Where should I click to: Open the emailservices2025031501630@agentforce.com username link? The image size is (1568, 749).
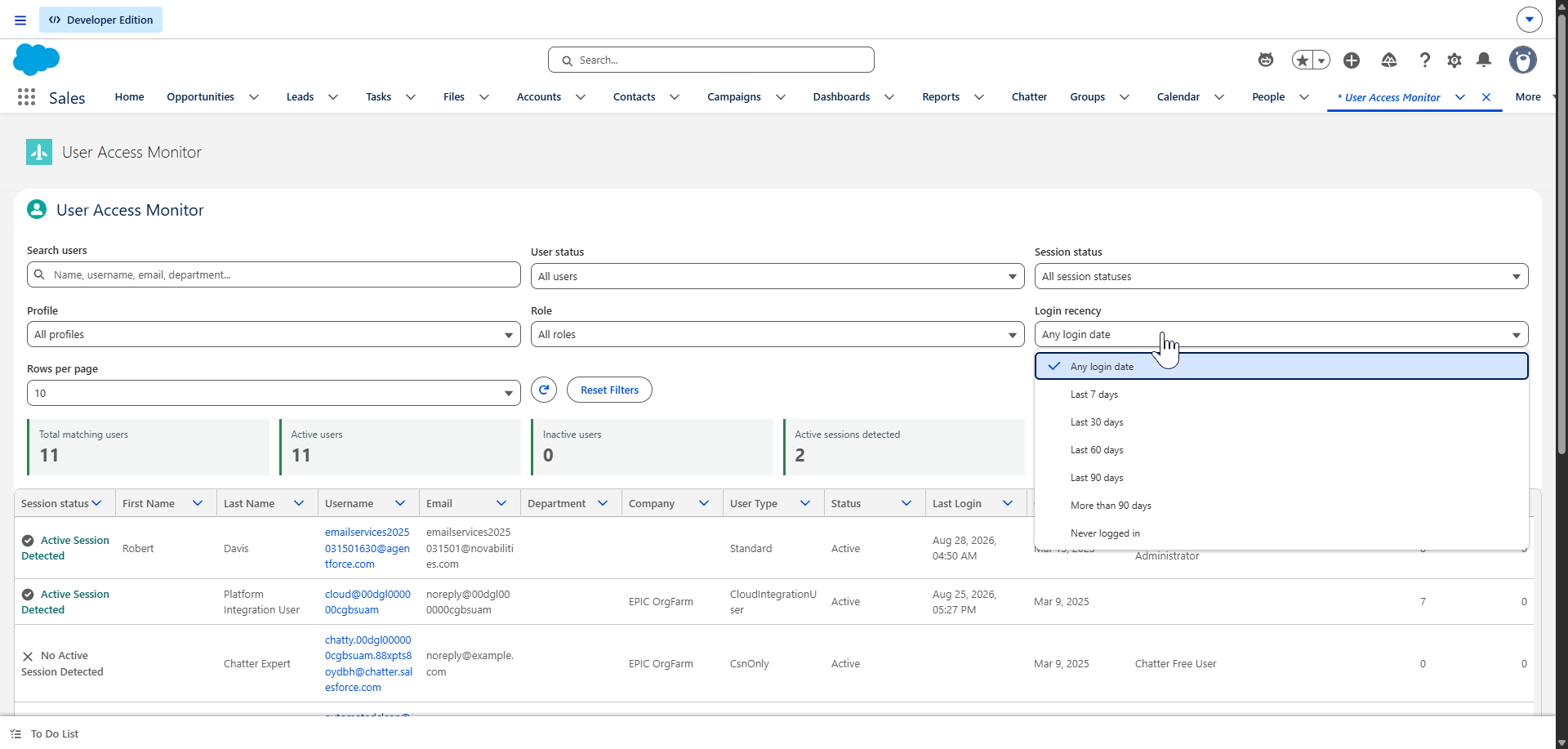coord(367,548)
